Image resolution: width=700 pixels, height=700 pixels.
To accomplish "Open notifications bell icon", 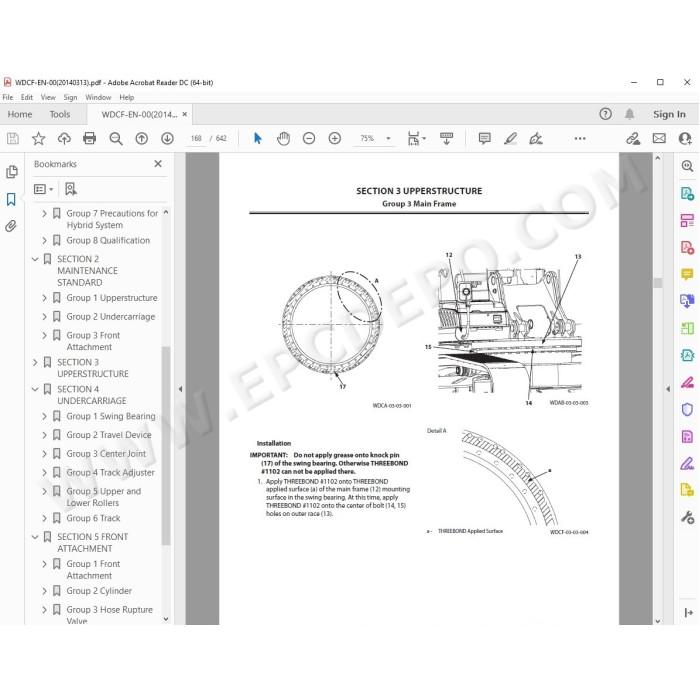I will point(629,114).
